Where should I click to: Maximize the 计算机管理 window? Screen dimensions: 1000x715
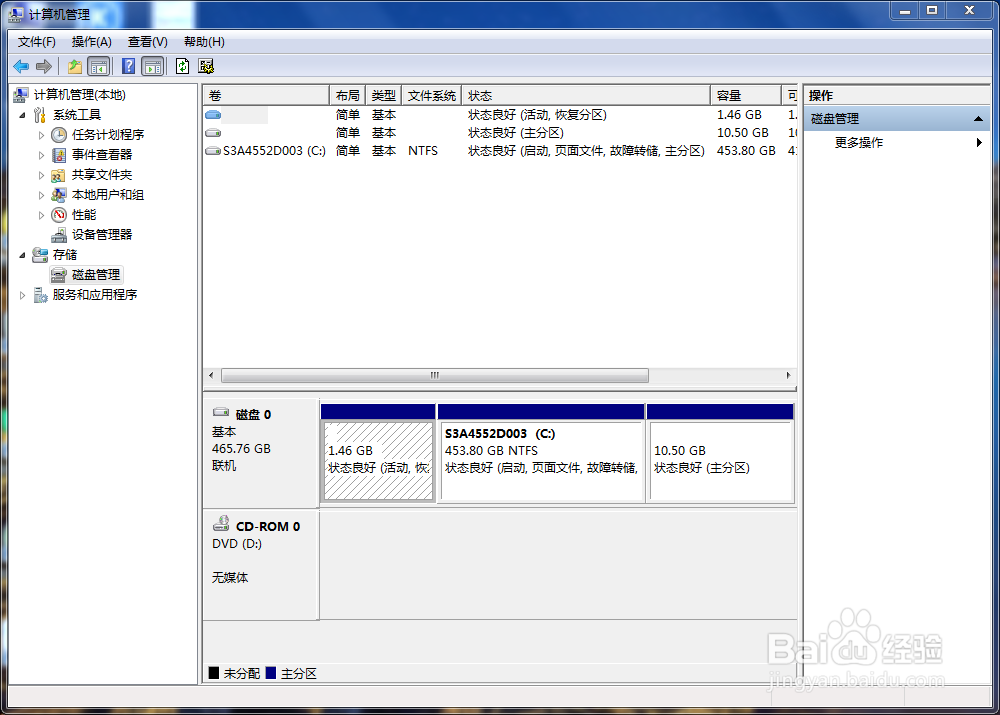click(932, 10)
